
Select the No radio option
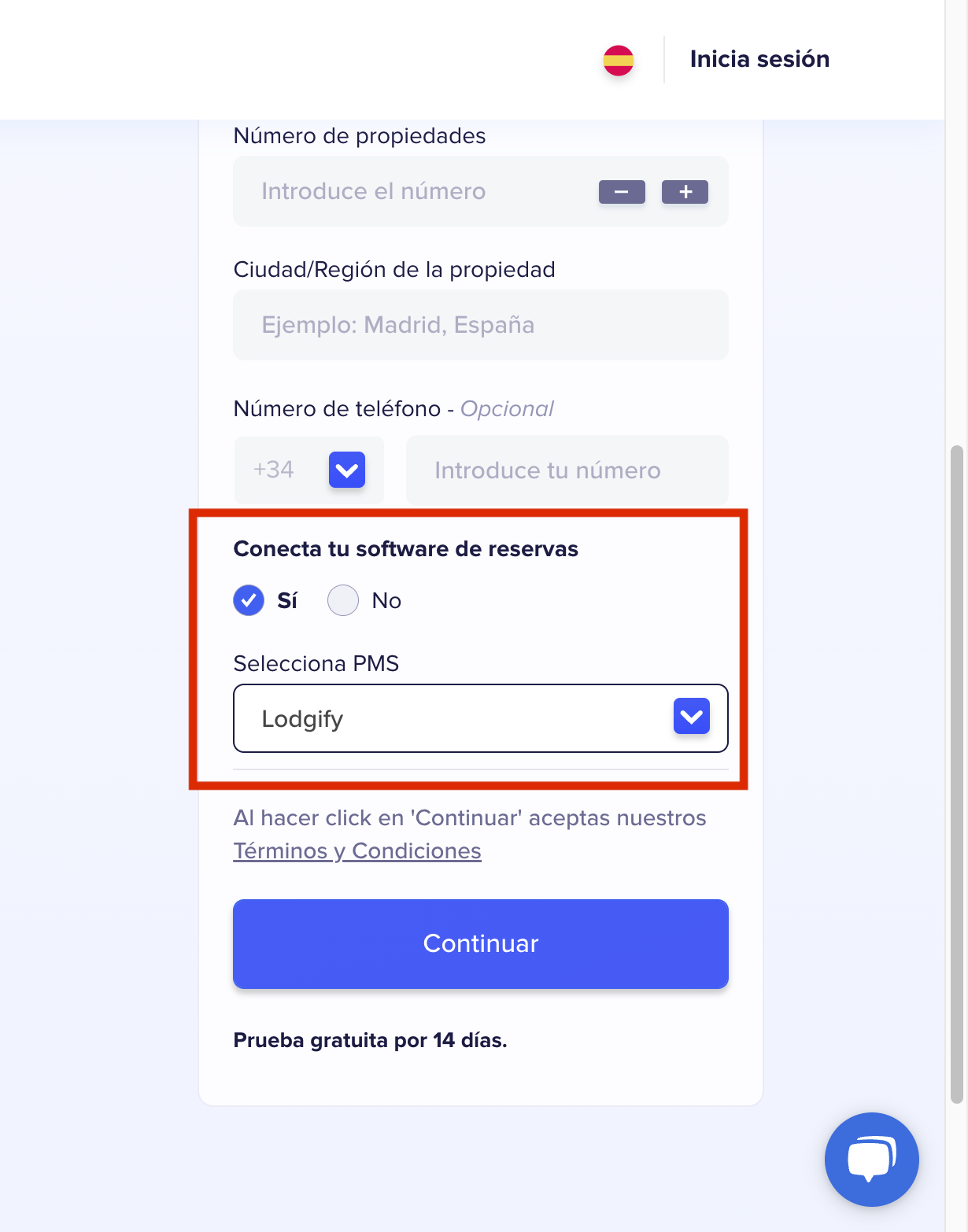(x=343, y=600)
